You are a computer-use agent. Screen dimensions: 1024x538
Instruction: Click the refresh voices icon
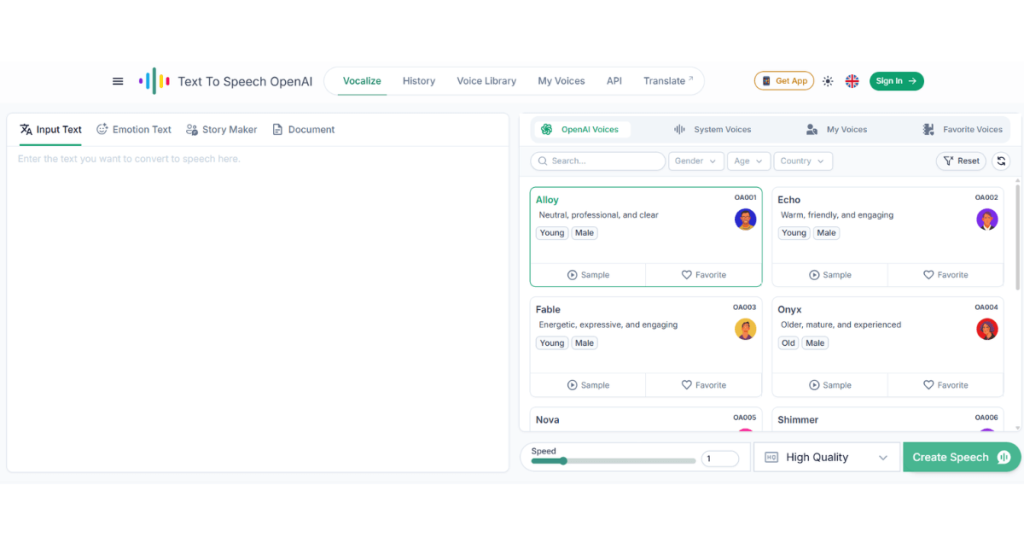tap(1001, 161)
